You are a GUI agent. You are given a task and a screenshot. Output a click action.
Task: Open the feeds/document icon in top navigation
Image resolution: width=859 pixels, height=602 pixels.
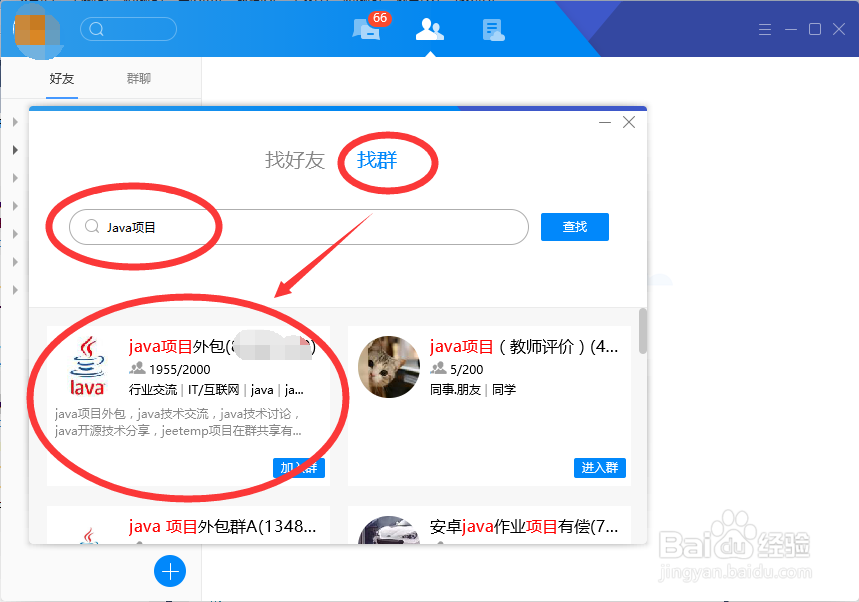[492, 29]
